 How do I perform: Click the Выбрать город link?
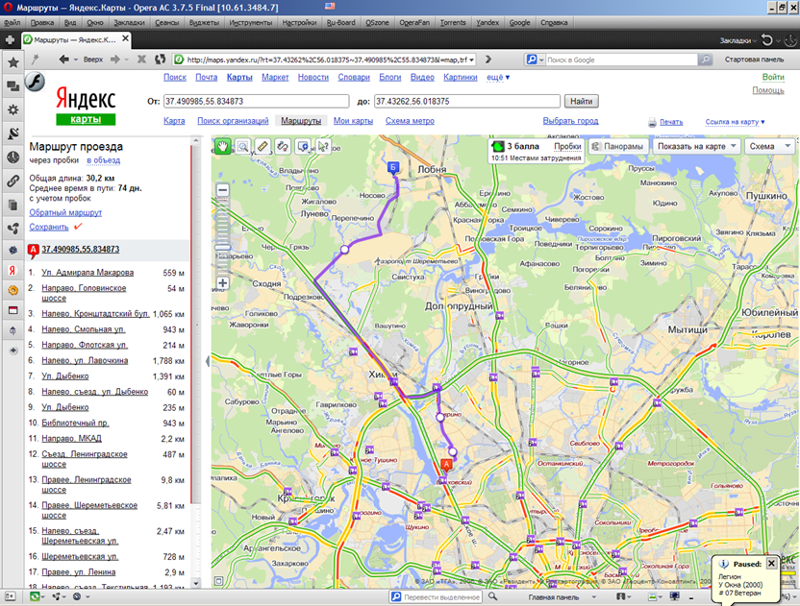pos(570,121)
